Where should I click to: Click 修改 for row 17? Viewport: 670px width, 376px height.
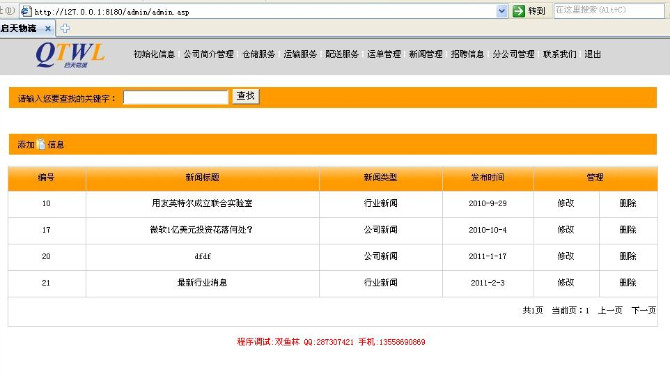point(566,230)
